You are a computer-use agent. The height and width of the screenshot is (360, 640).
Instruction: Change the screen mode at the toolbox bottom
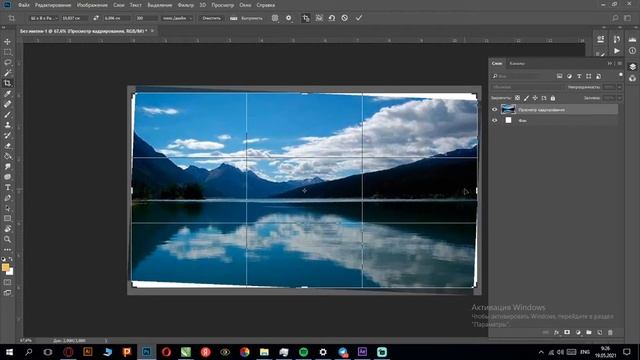pos(7,293)
